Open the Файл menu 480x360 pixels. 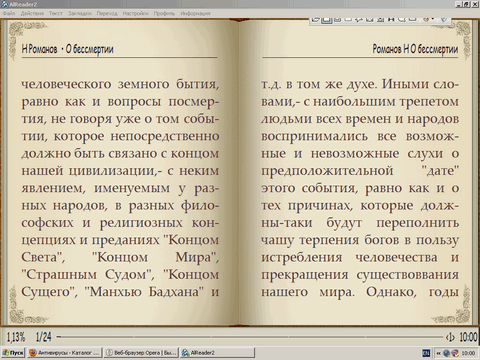point(9,13)
